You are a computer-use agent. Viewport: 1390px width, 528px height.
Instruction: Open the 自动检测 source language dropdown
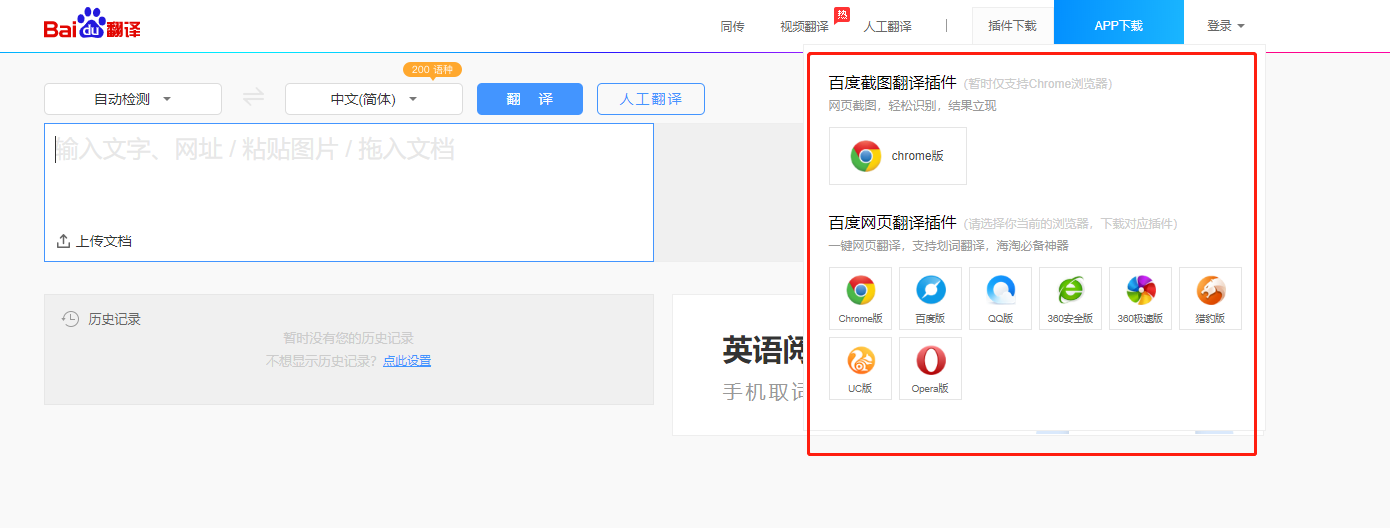(133, 99)
